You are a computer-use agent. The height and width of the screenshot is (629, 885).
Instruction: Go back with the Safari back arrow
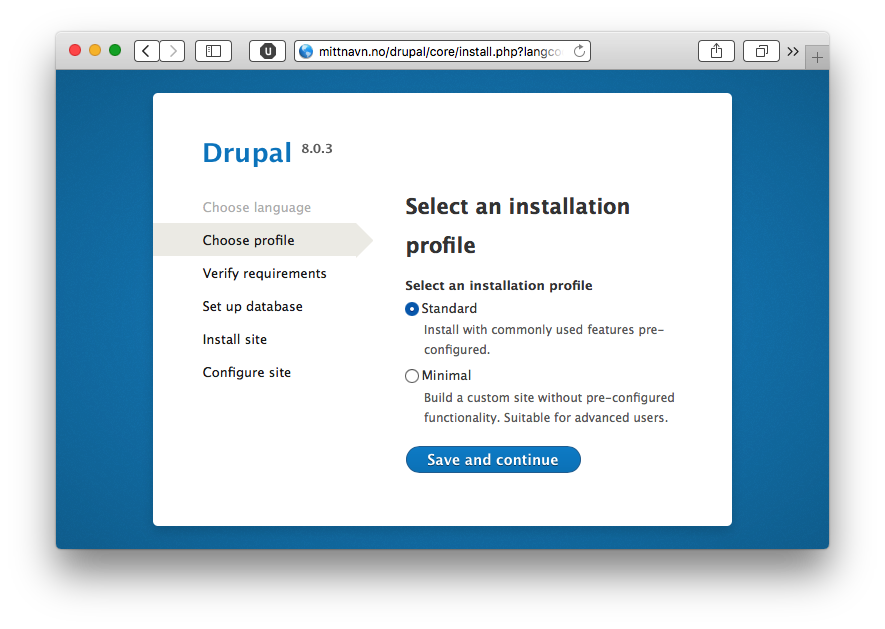point(146,51)
